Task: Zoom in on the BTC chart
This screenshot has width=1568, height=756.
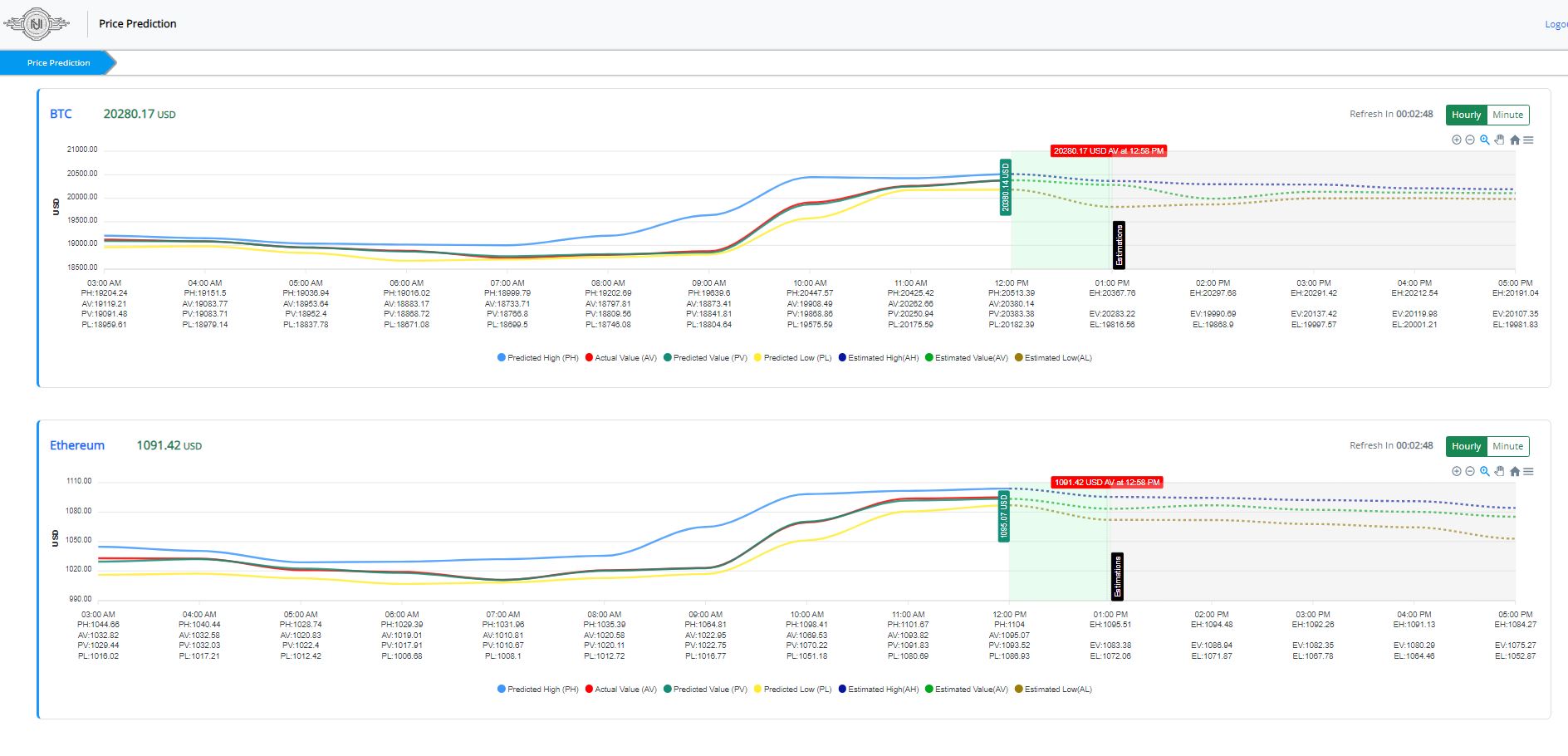Action: 1456,140
